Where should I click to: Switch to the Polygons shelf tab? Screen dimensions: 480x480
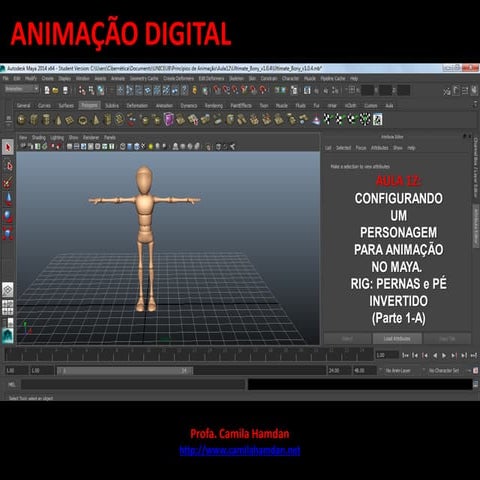pos(90,105)
